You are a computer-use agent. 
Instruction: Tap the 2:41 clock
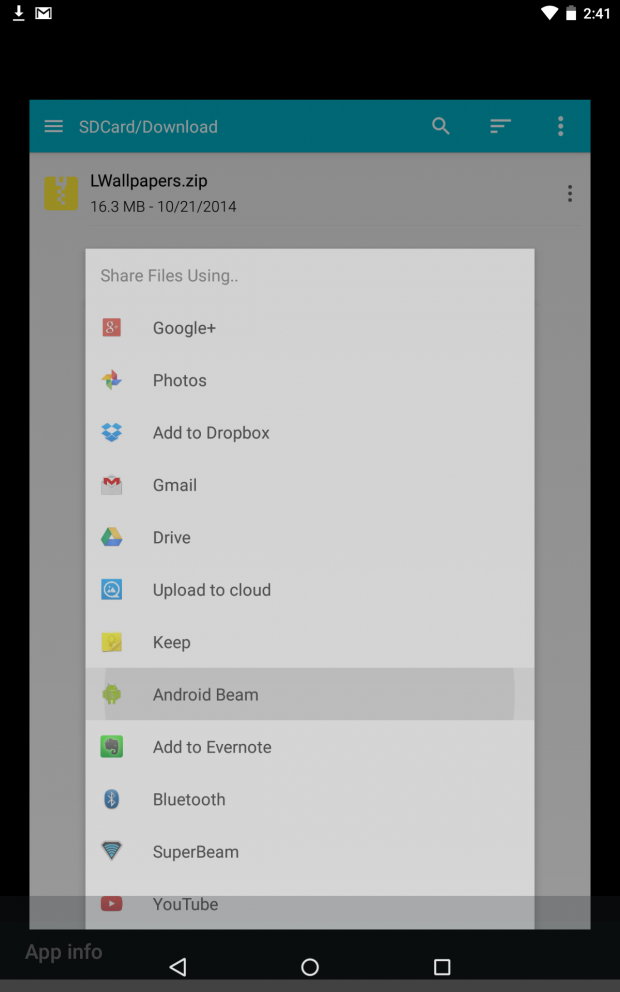pyautogui.click(x=597, y=13)
